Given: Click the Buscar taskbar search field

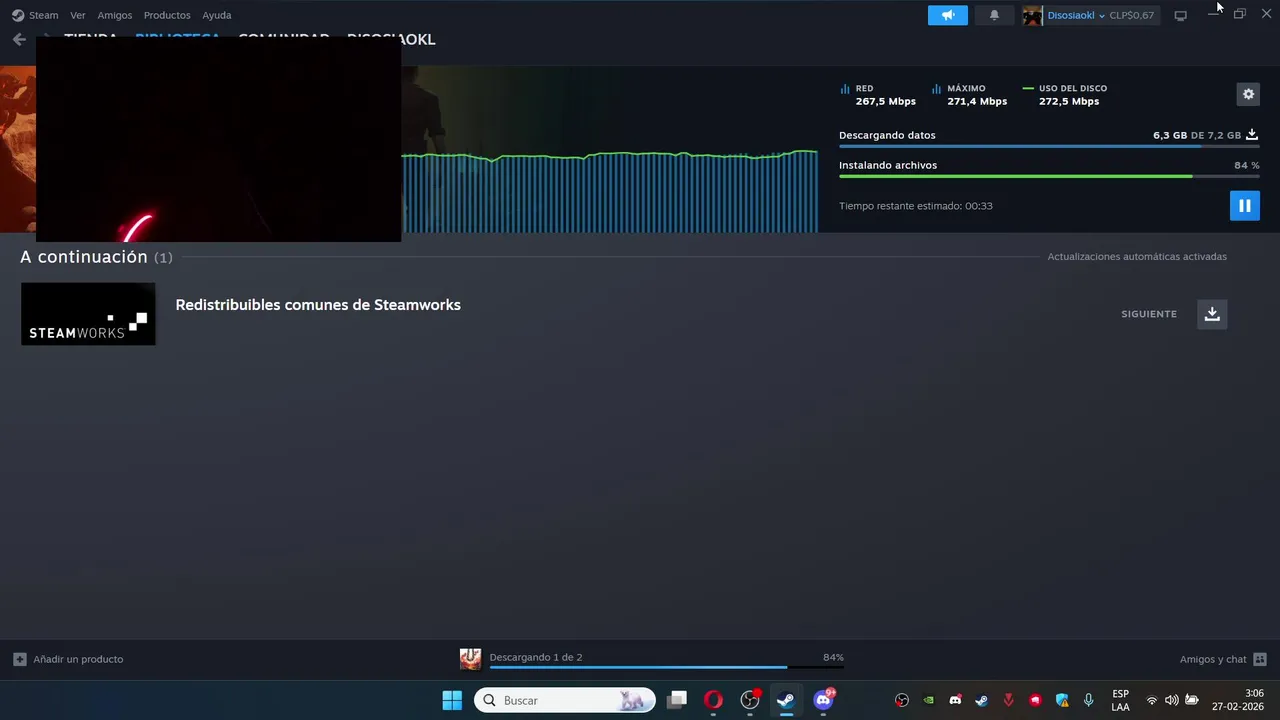Looking at the screenshot, I should (565, 700).
